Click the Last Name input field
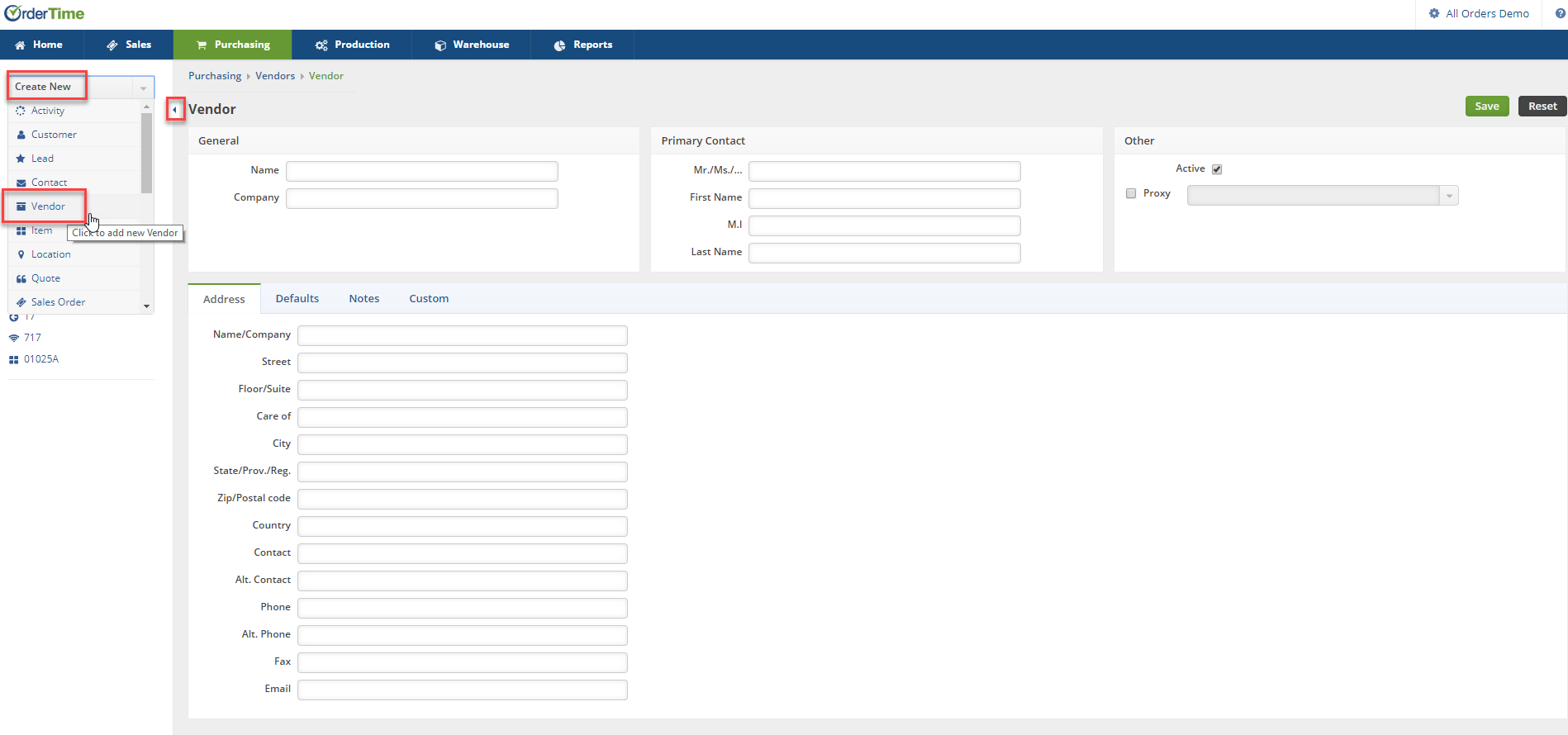 (x=885, y=253)
